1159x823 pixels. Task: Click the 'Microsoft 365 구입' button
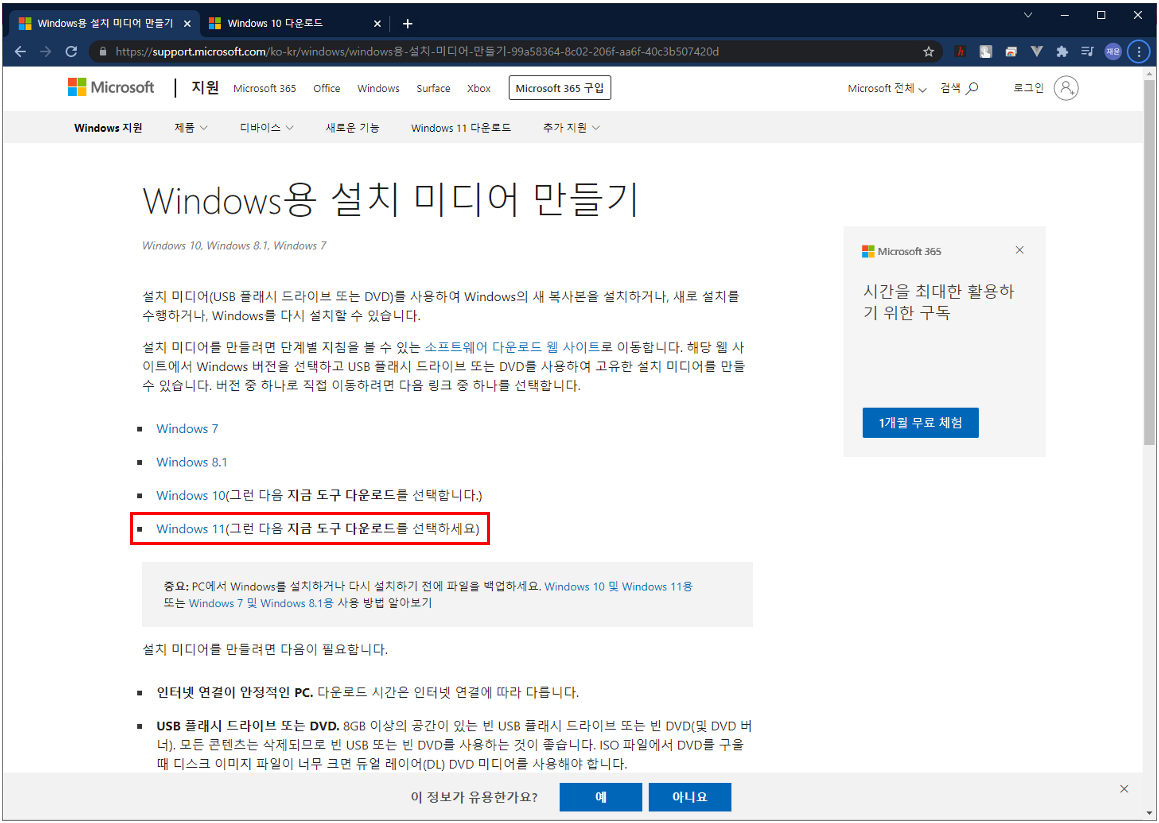(x=560, y=88)
